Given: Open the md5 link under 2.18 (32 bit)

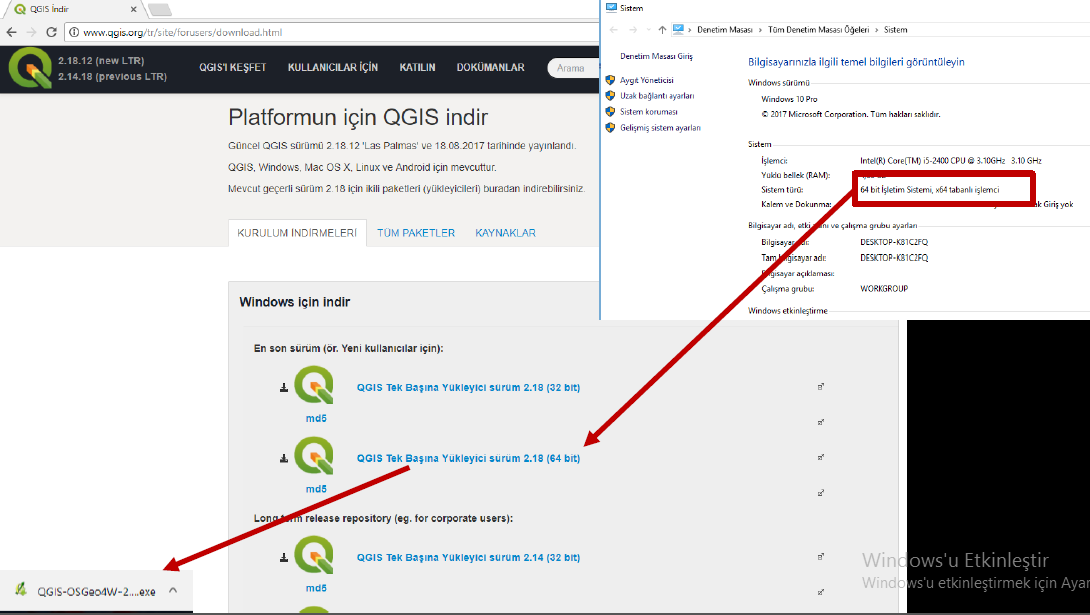Looking at the screenshot, I should (316, 418).
